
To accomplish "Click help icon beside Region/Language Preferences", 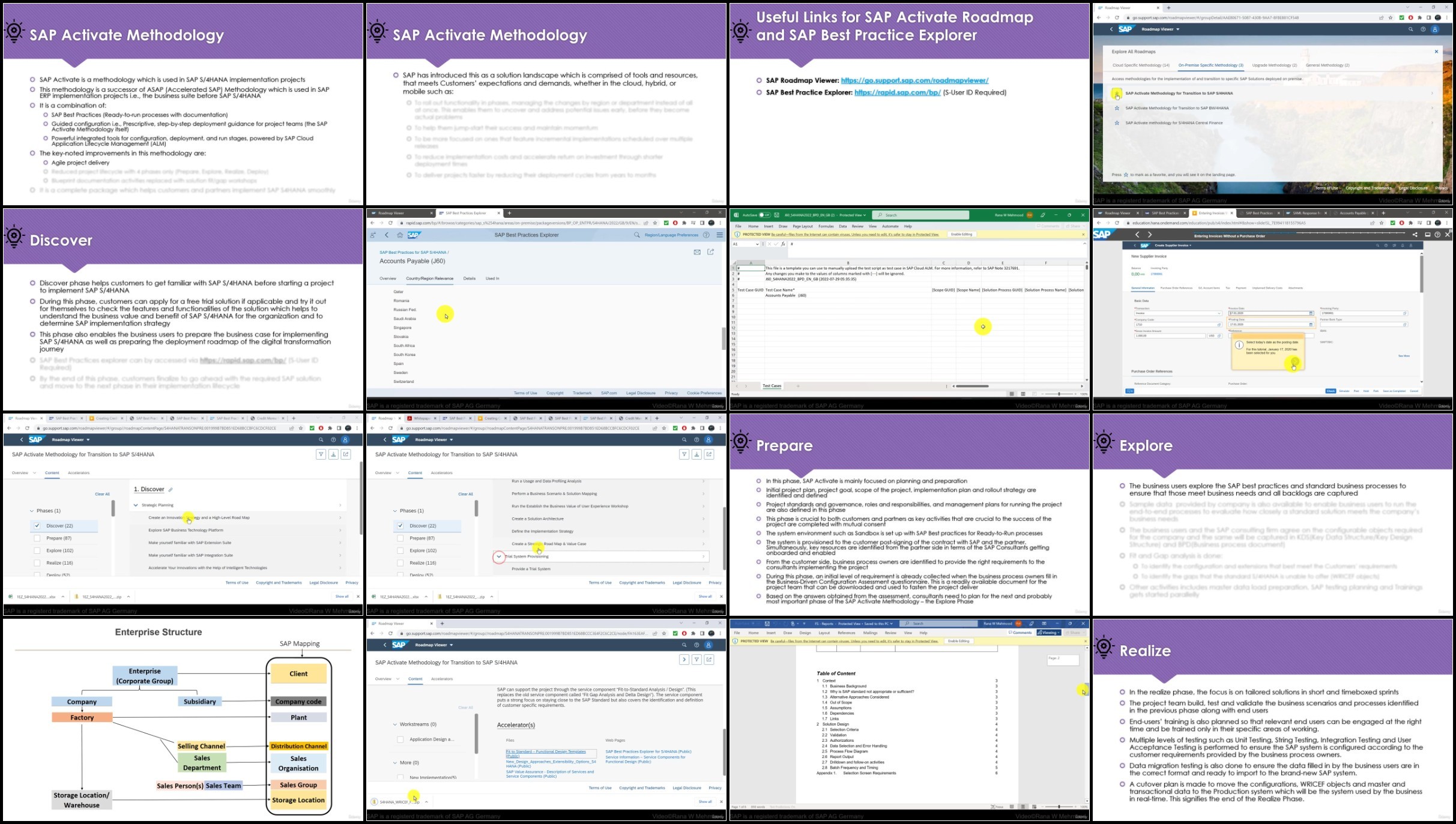I will 707,235.
